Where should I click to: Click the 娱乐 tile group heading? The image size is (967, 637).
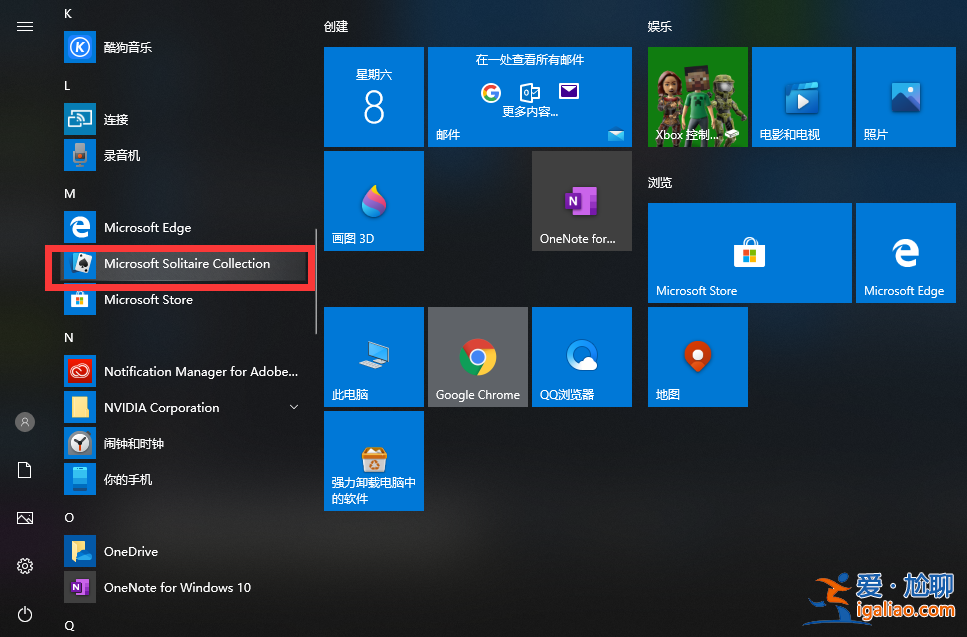click(660, 26)
